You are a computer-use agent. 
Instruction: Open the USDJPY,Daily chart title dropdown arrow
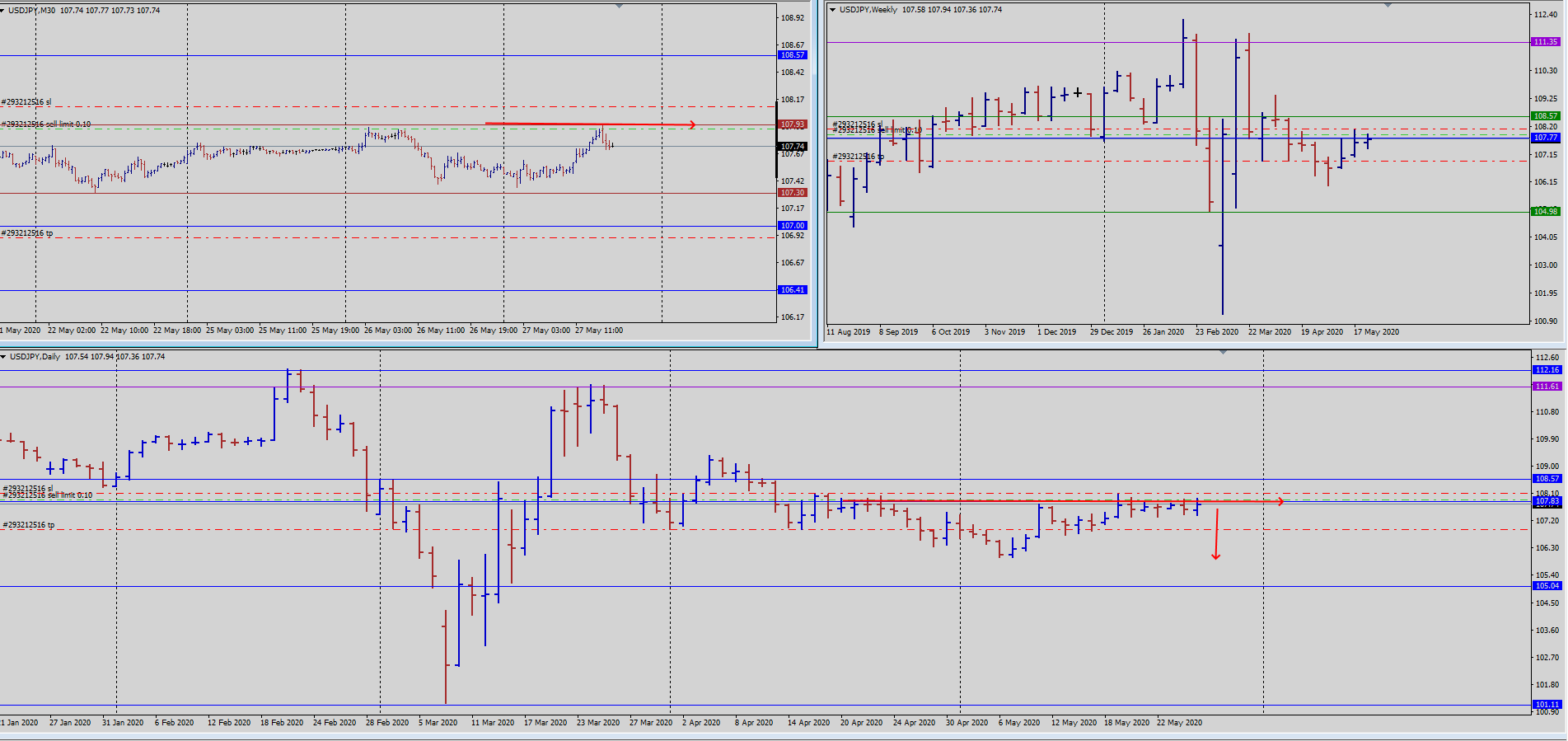(x=3, y=357)
